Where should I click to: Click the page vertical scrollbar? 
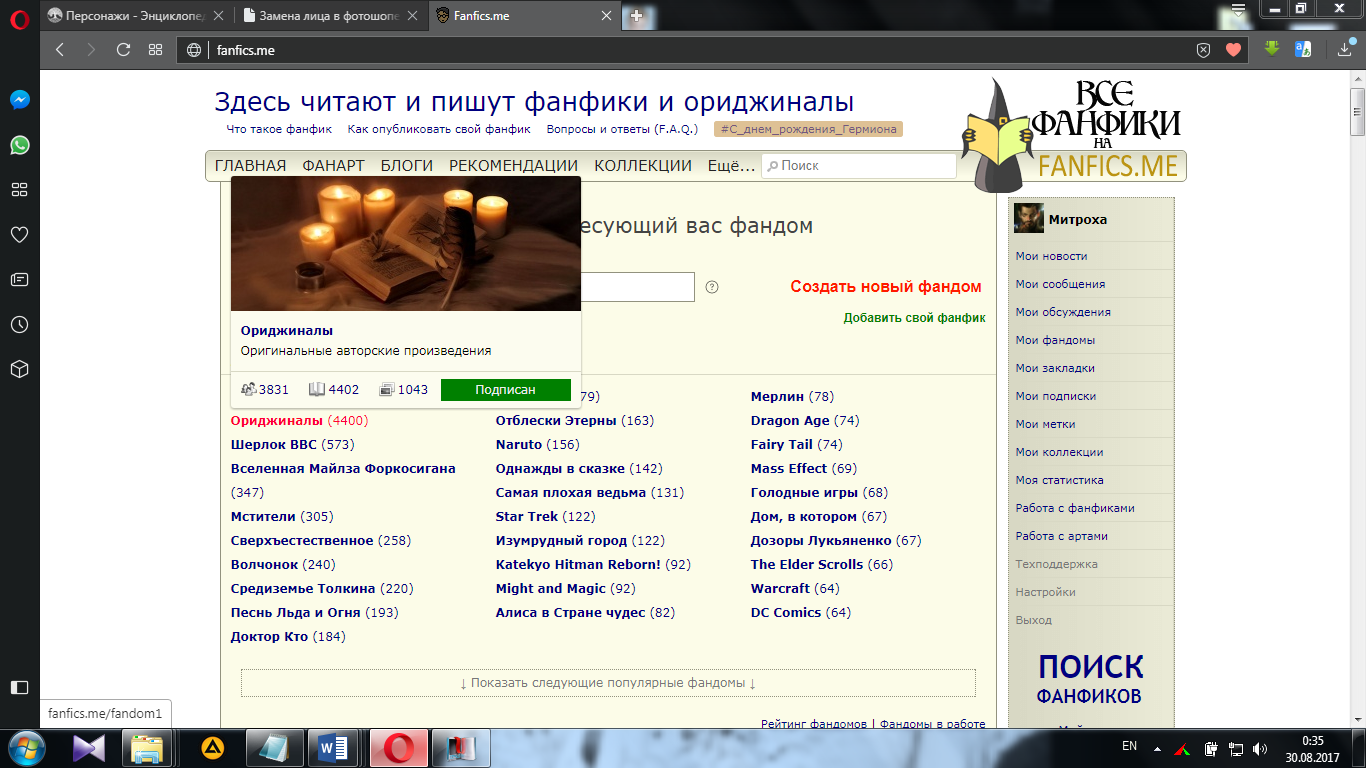1357,110
